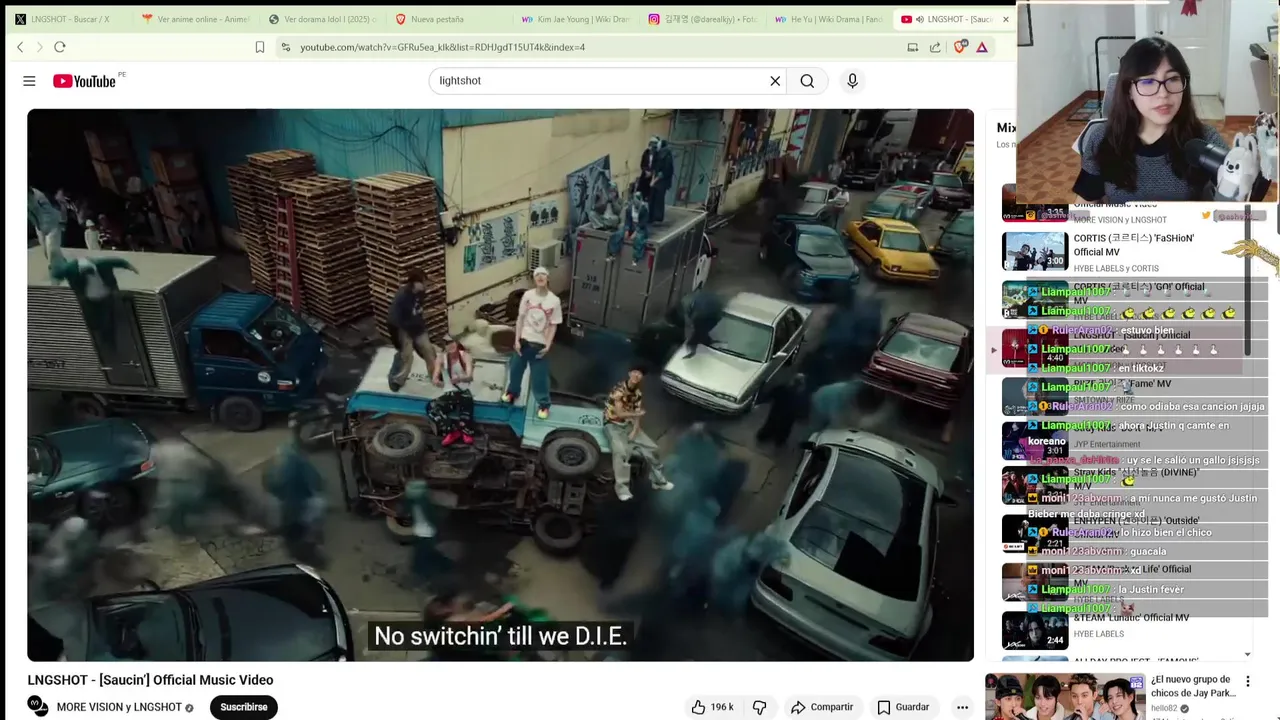View site information icon beside the URL
Screen dimensions: 1280x720
286,47
